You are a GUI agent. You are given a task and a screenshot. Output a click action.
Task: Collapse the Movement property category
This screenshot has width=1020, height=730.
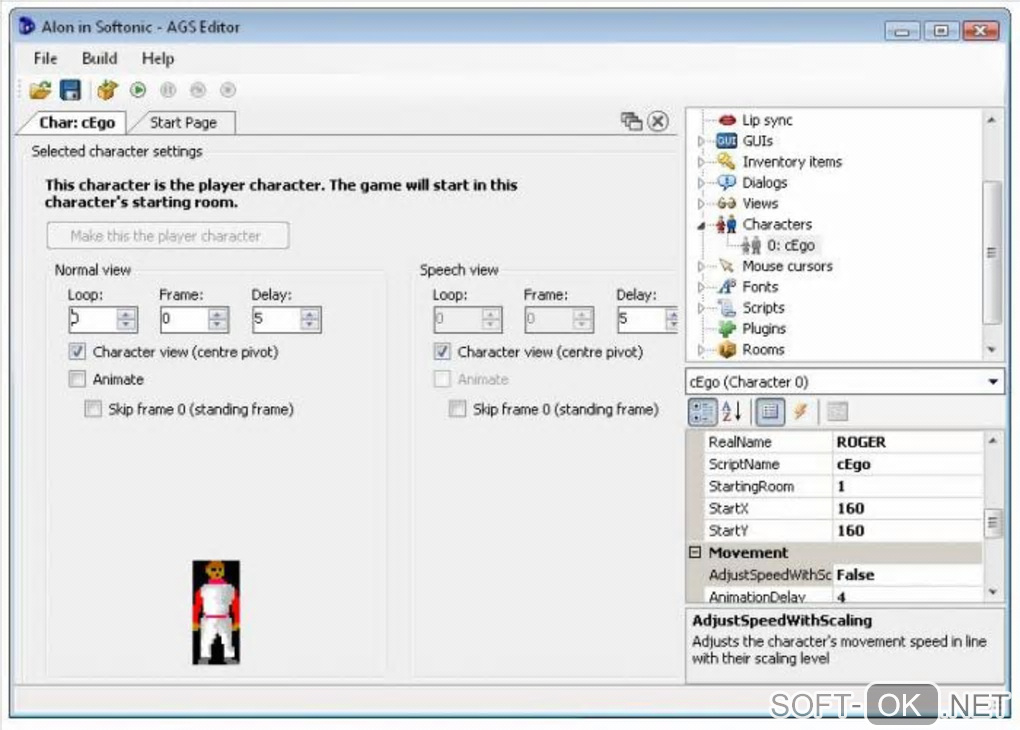click(695, 552)
